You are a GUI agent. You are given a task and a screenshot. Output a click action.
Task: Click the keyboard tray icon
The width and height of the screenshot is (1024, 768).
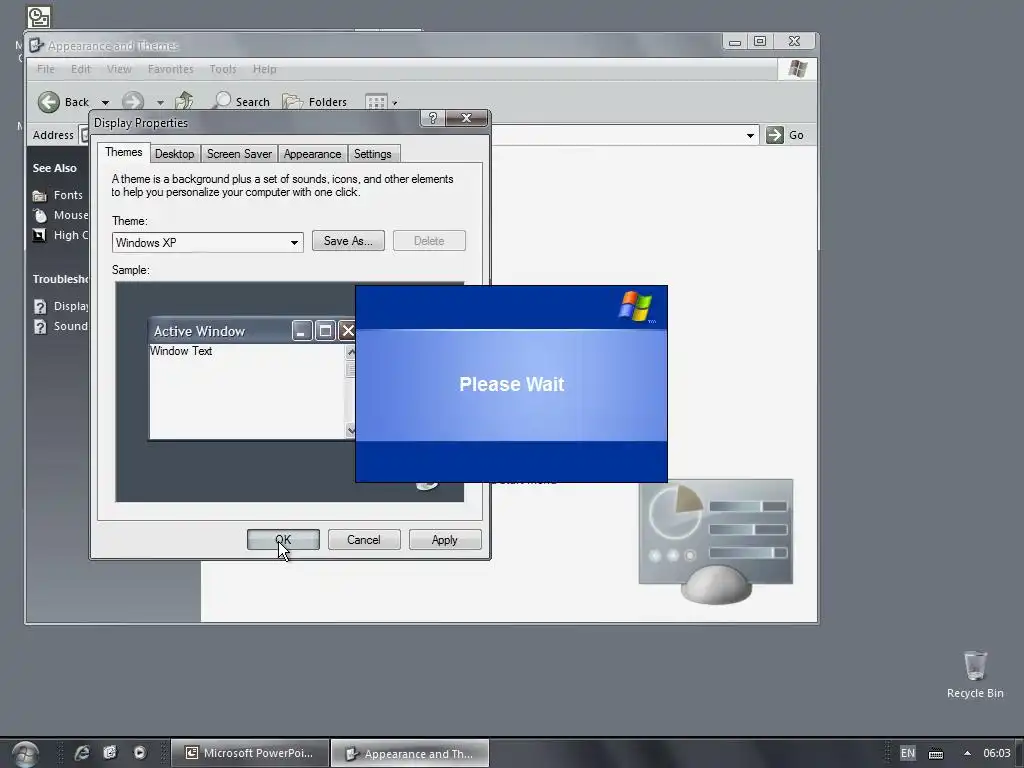click(936, 754)
